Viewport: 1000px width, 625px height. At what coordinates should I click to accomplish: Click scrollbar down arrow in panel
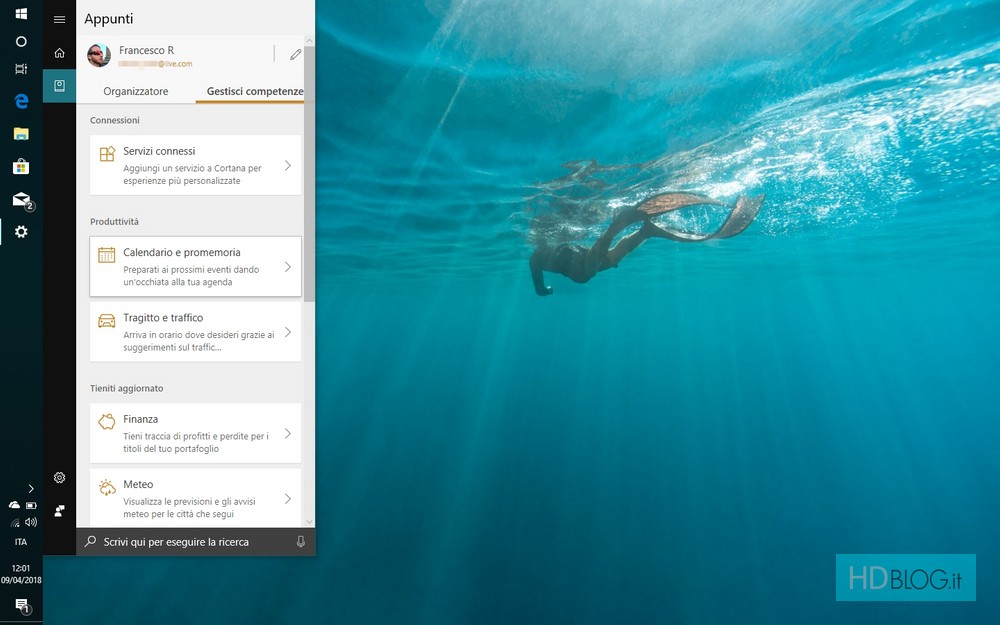309,522
